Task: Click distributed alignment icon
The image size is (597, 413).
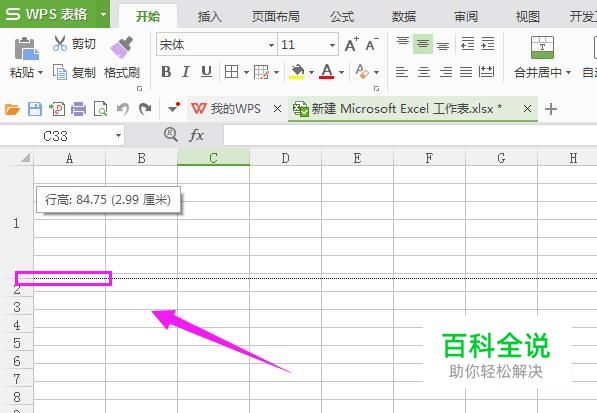Action: pos(487,72)
